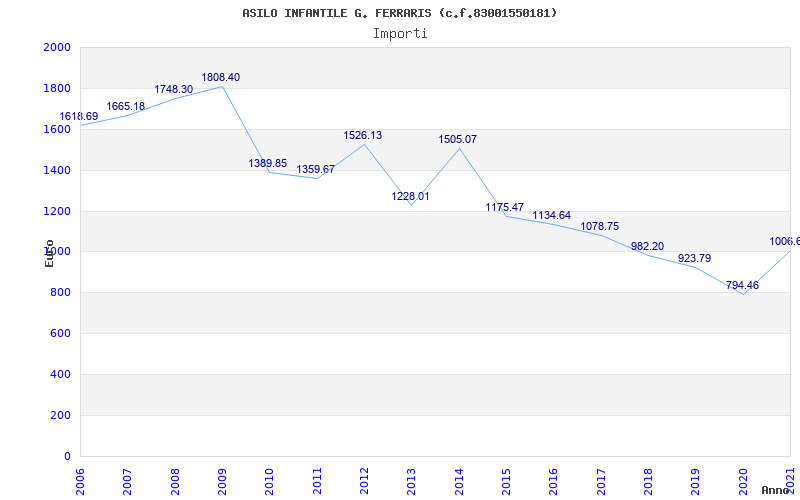Viewport: 800px width, 500px height.
Task: Click year 2010 on x-axis
Action: tap(269, 481)
